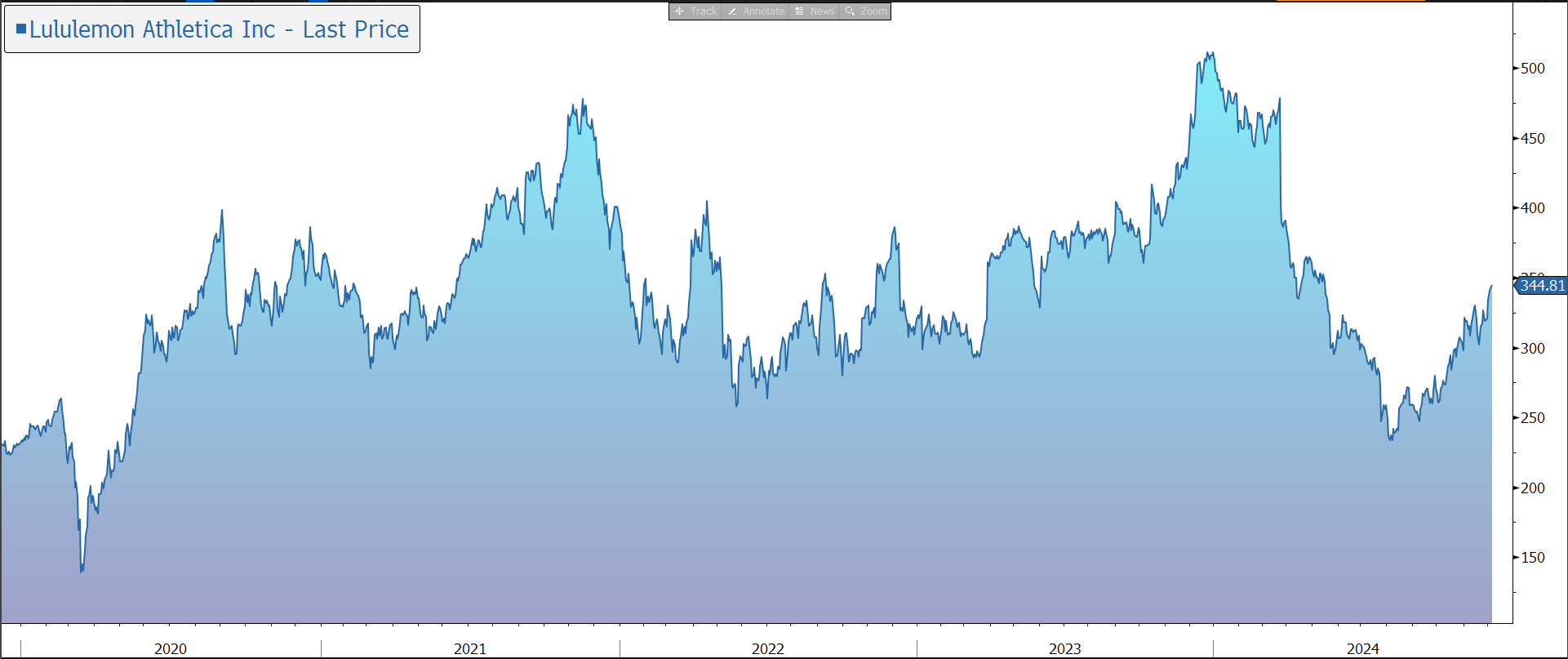Screen dimensions: 1568x659
Task: Click the 500 price axis label
Action: (x=1532, y=69)
